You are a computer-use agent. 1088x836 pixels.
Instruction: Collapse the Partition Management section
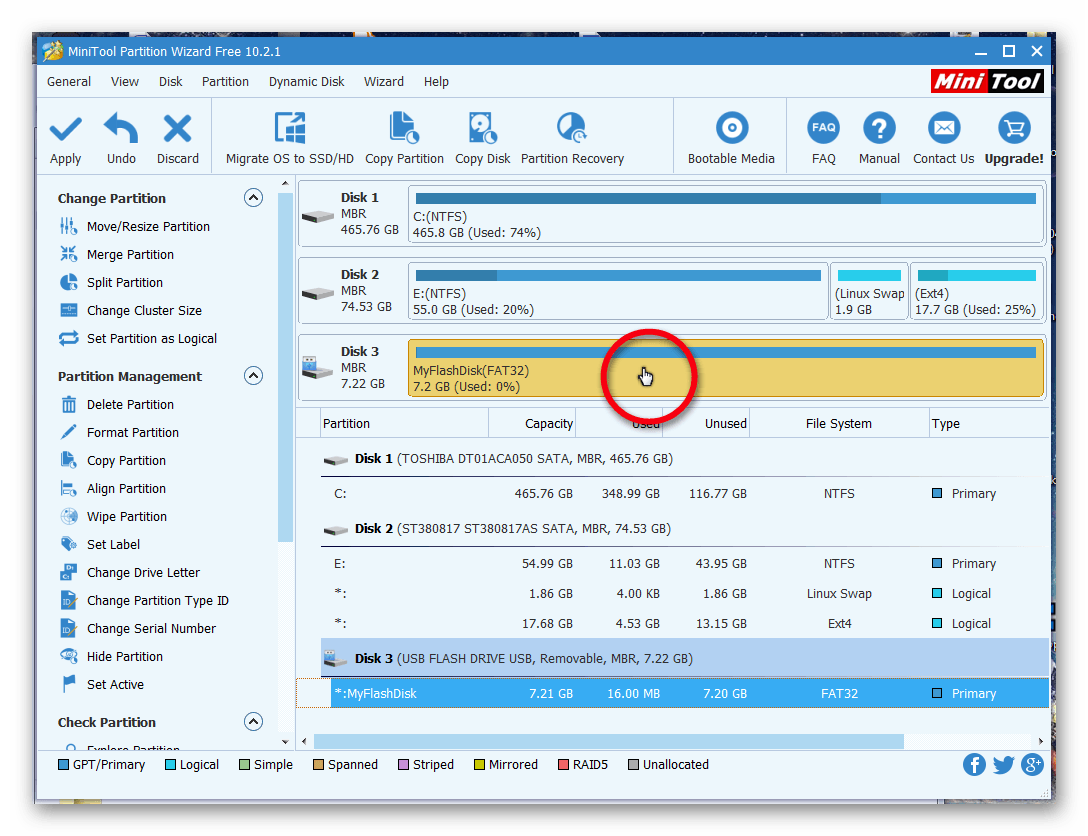[x=254, y=376]
